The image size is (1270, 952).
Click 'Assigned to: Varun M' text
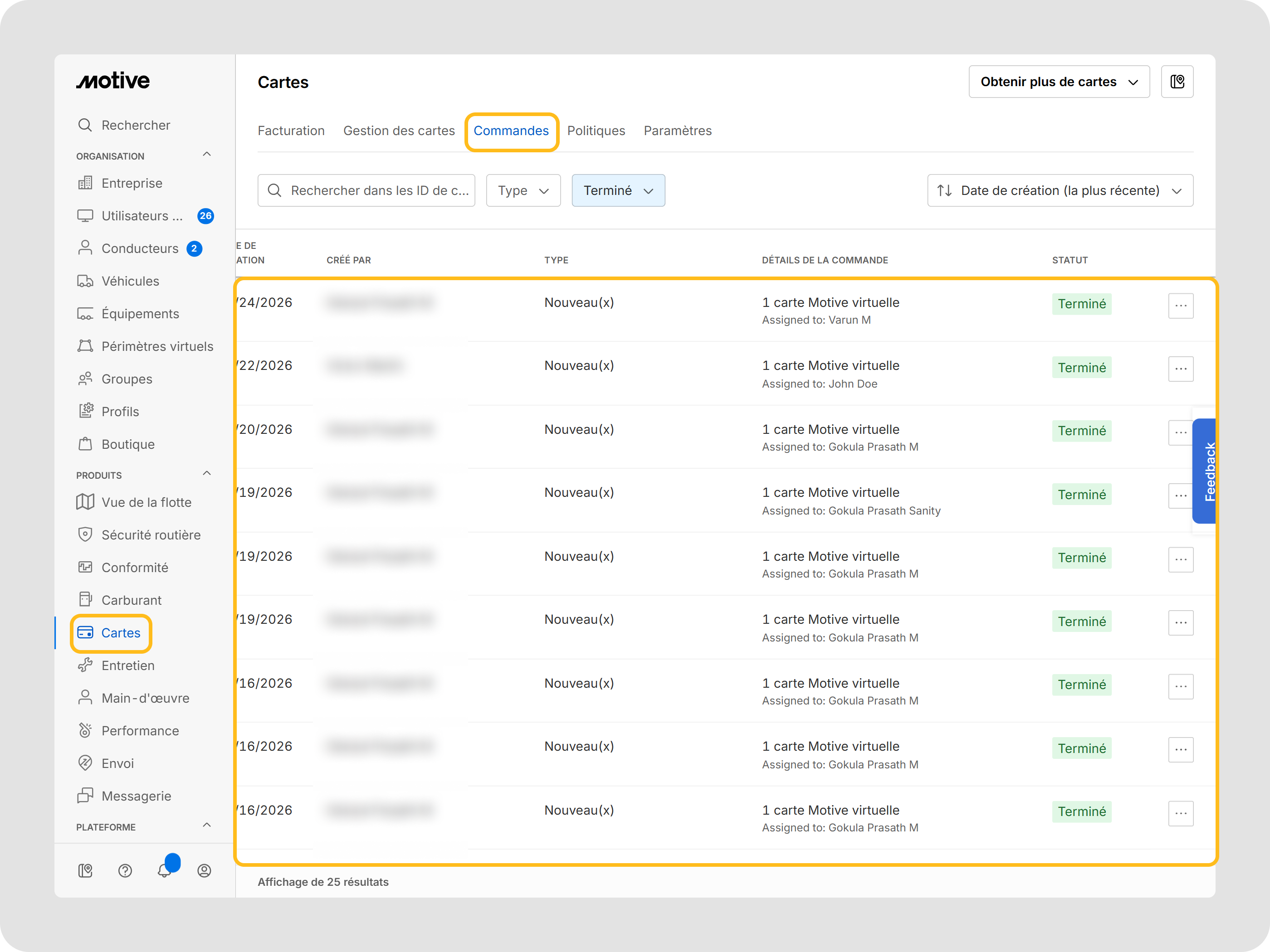(x=816, y=320)
